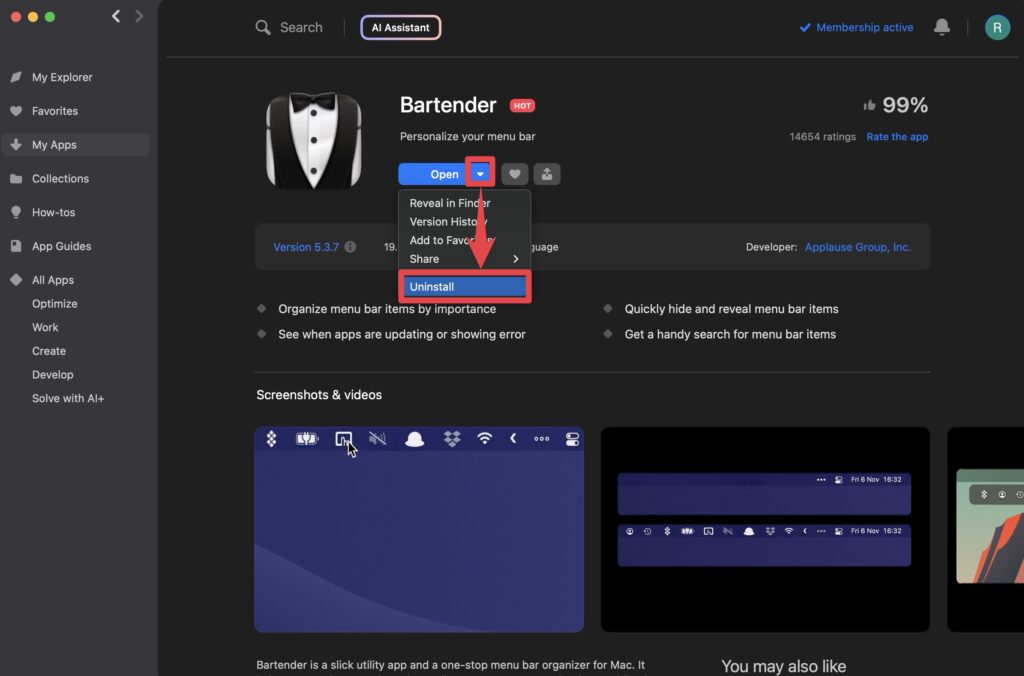Open the first menu bar icons screenshot

[419, 530]
